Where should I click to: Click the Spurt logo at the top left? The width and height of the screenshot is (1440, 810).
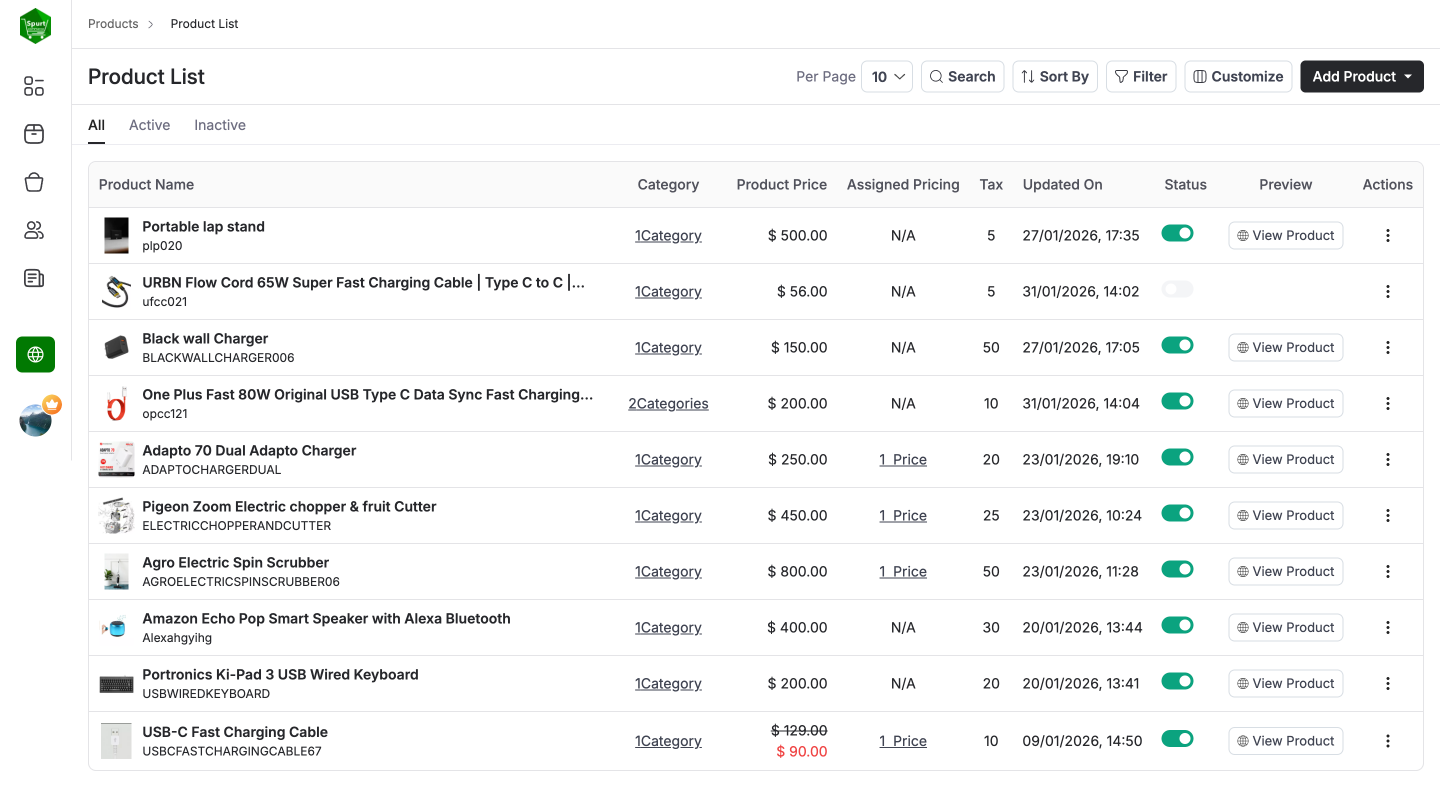[x=35, y=25]
